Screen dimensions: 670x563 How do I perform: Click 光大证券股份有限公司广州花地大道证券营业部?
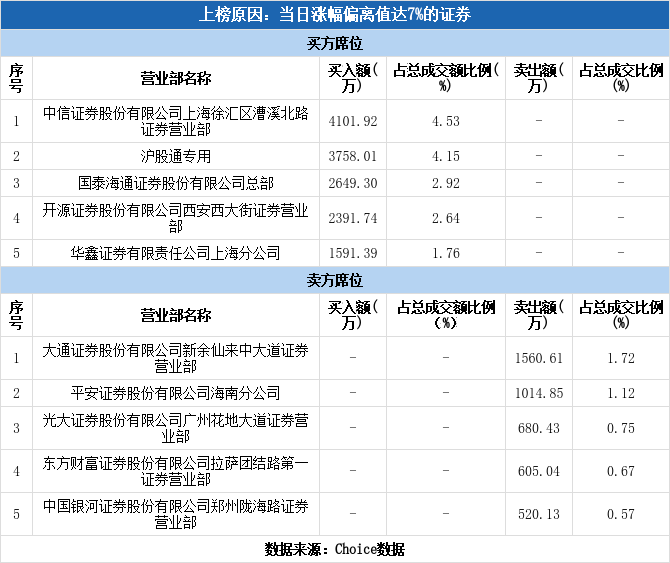point(176,428)
